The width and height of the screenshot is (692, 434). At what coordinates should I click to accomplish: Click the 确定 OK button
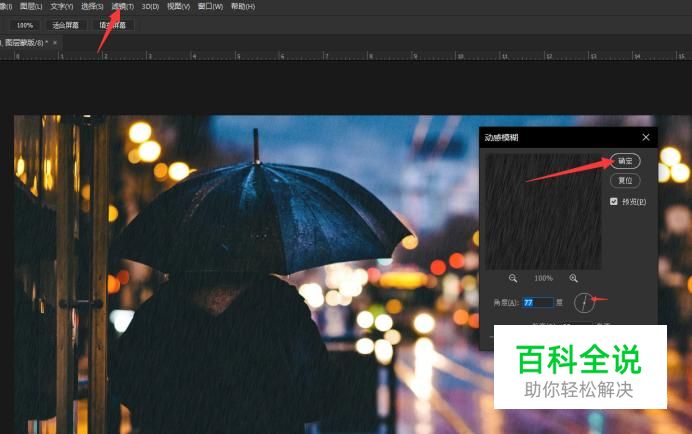coord(625,161)
